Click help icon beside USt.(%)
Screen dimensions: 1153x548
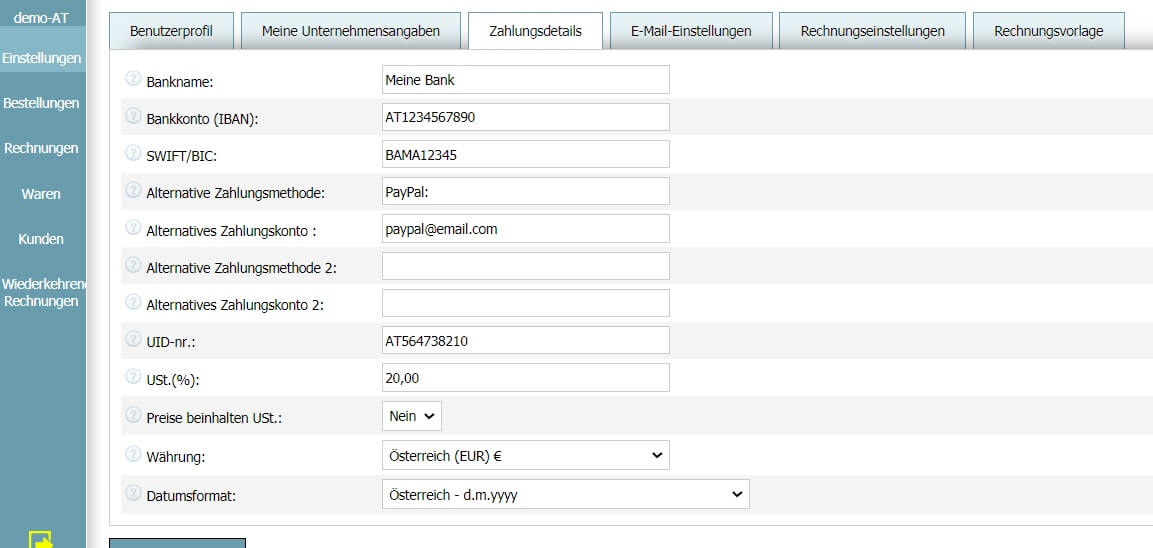coord(133,377)
